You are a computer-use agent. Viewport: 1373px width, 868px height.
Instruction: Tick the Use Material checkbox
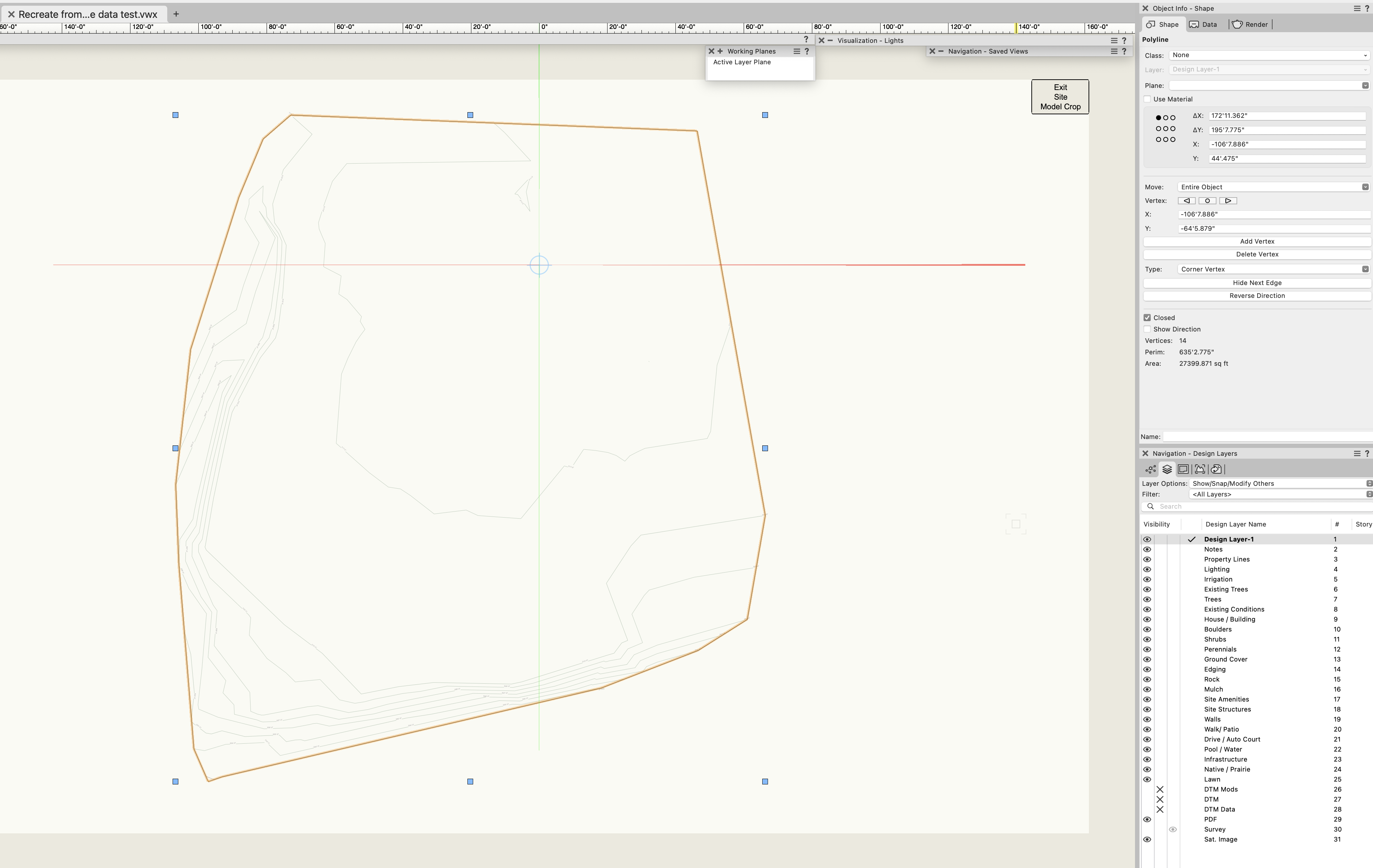click(x=1147, y=99)
